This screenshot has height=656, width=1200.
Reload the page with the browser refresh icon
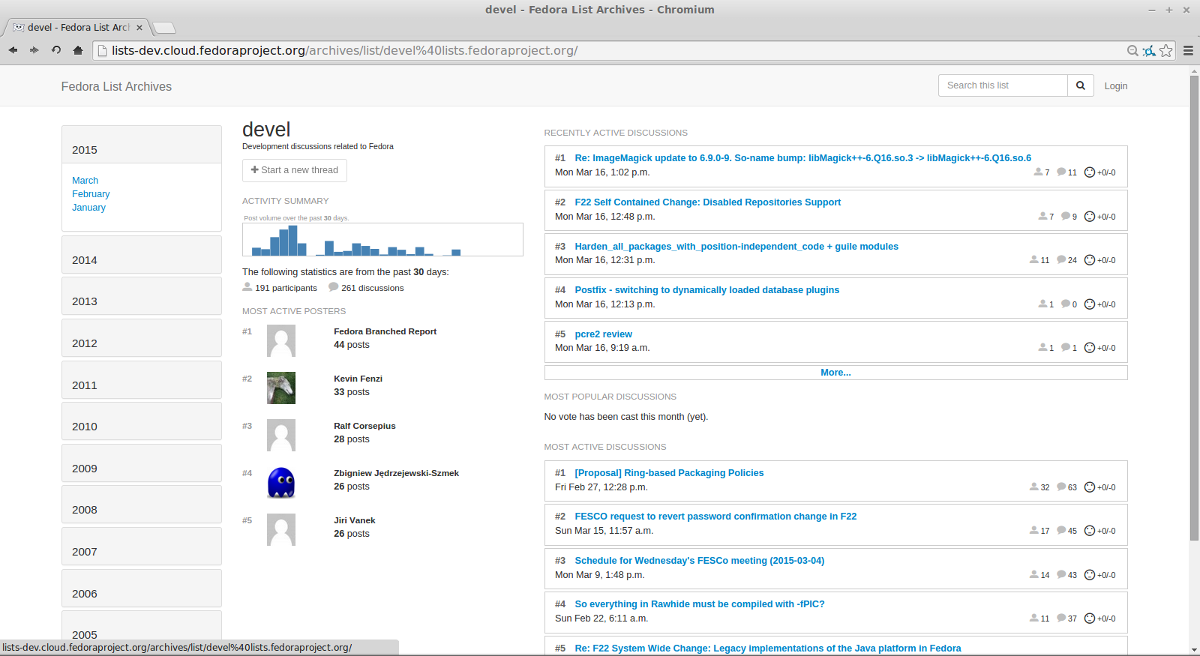click(x=57, y=50)
